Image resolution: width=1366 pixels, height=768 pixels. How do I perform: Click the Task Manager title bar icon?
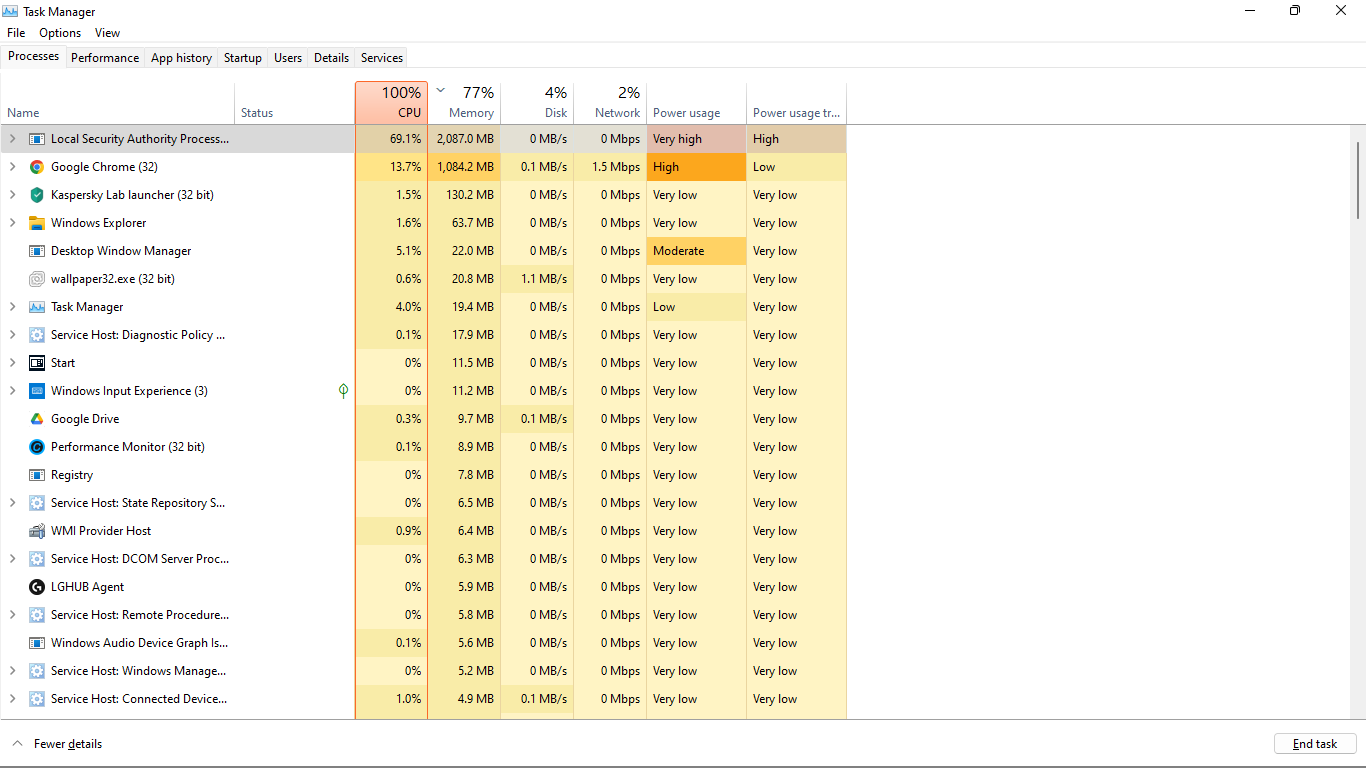click(x=11, y=11)
